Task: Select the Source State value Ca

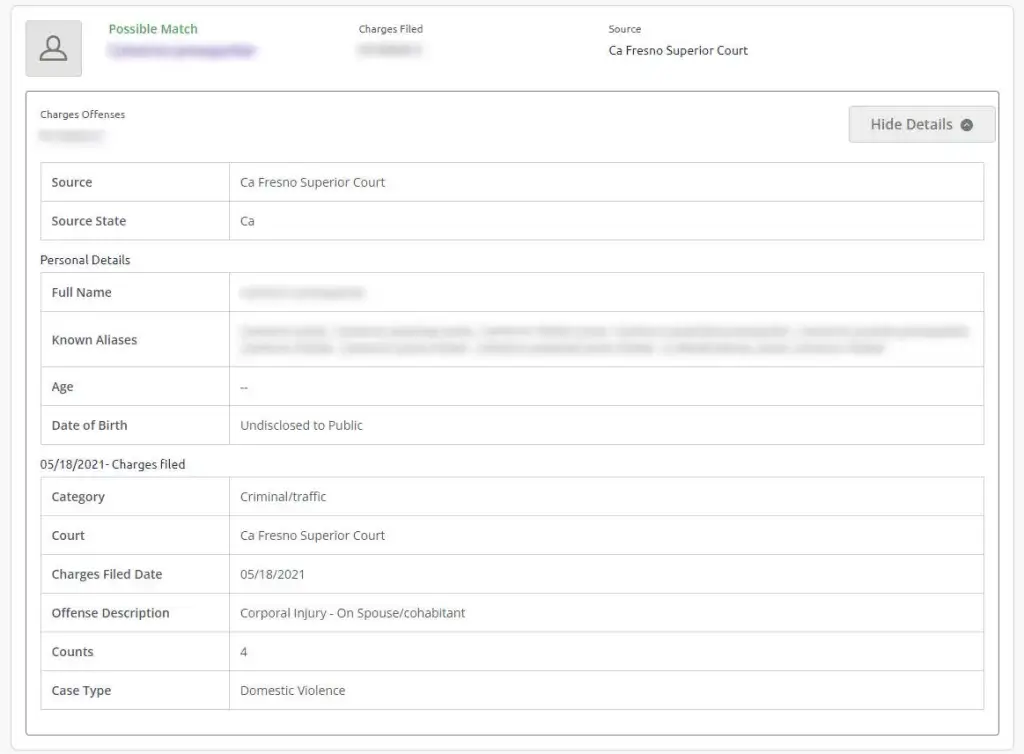Action: tap(247, 221)
